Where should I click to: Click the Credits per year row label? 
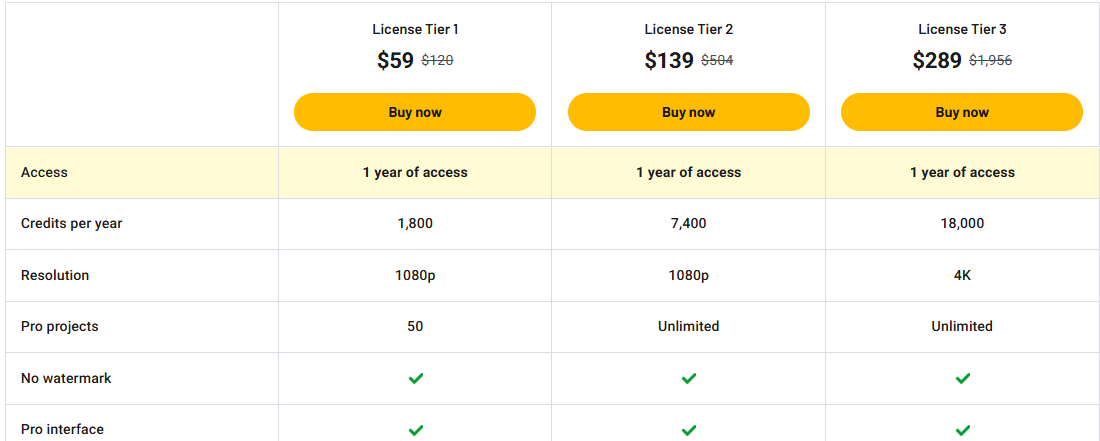click(x=71, y=223)
